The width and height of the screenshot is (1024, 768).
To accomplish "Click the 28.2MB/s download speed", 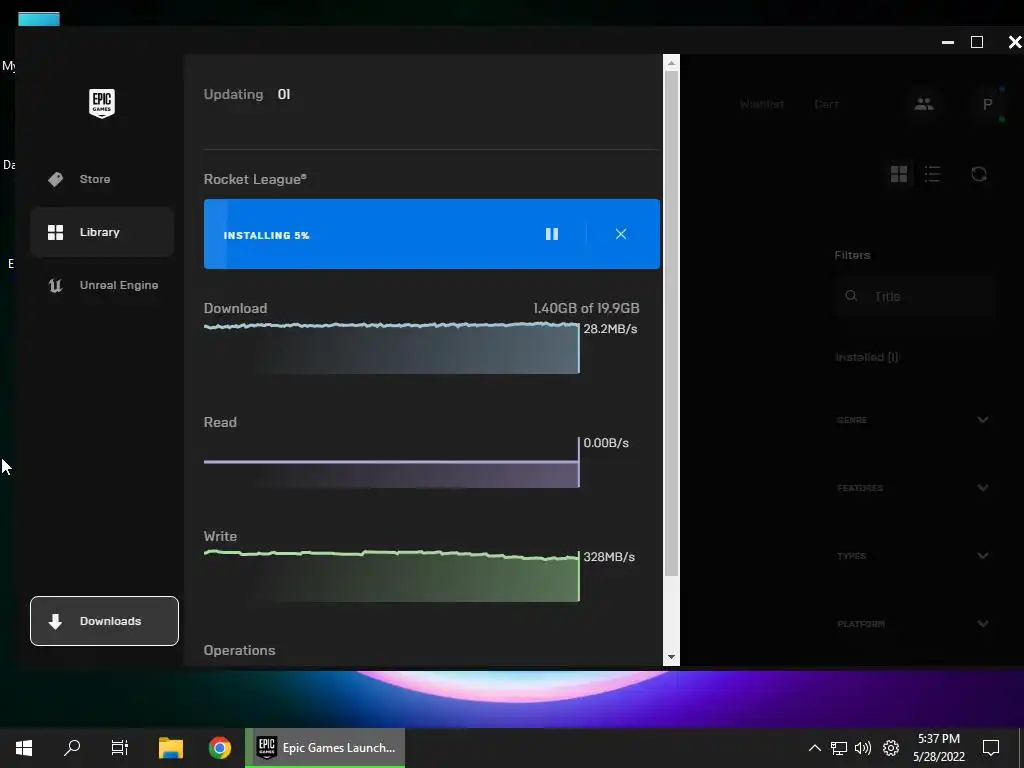I will (x=610, y=328).
